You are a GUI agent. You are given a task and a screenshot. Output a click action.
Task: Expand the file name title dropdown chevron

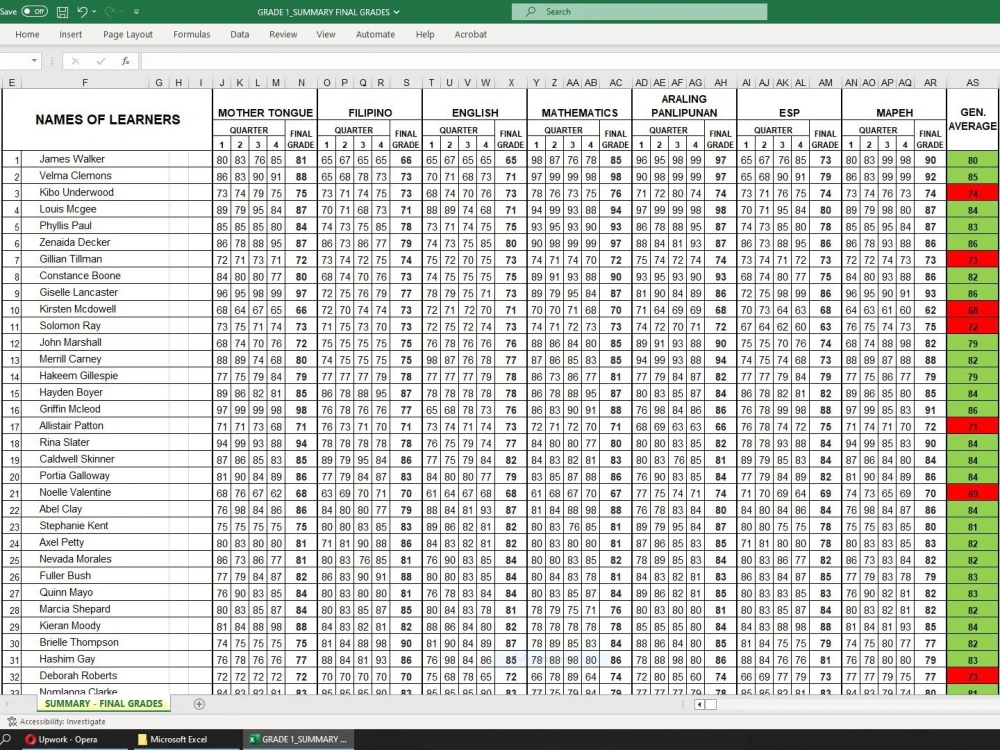397,11
